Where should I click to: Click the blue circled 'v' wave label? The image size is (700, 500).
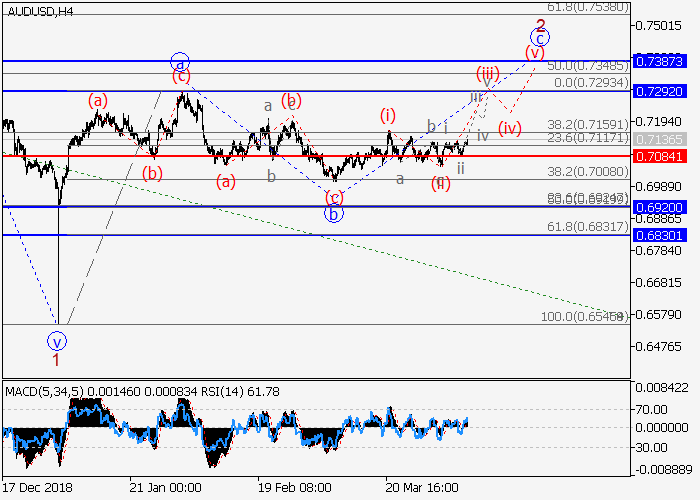(x=57, y=340)
